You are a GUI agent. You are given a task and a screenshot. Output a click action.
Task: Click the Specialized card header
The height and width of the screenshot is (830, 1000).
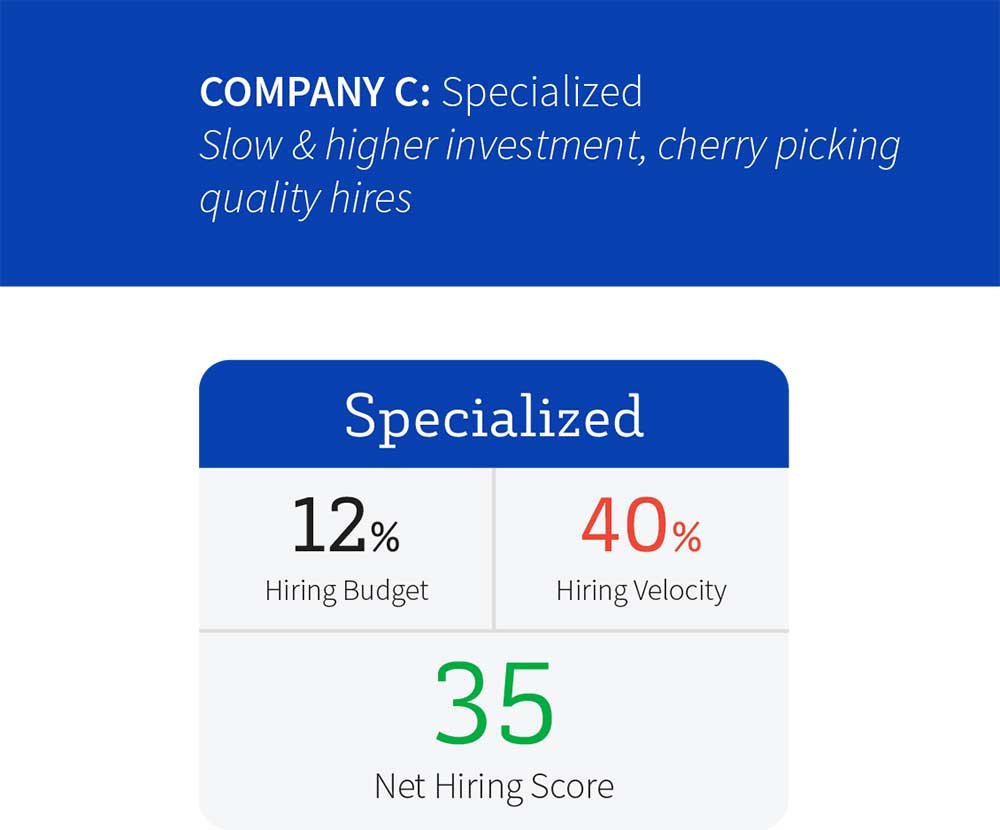(x=494, y=414)
